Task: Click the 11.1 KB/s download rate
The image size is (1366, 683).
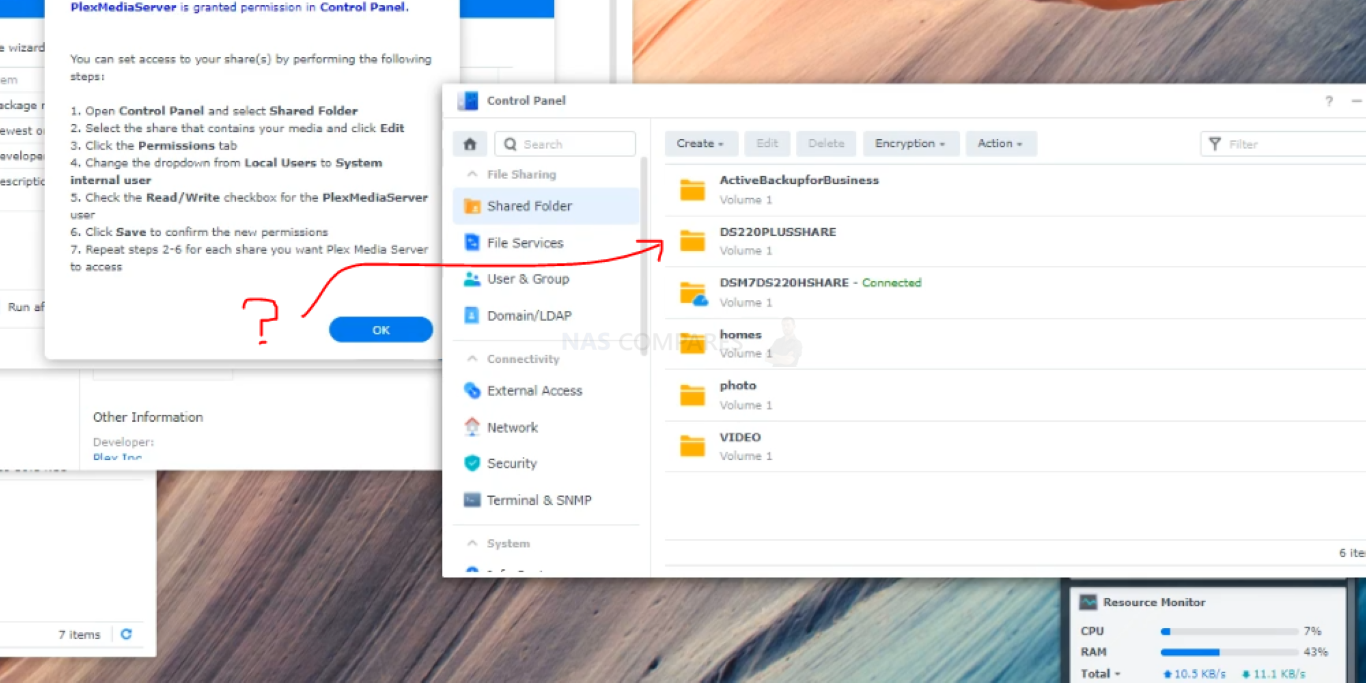Action: 1279,674
